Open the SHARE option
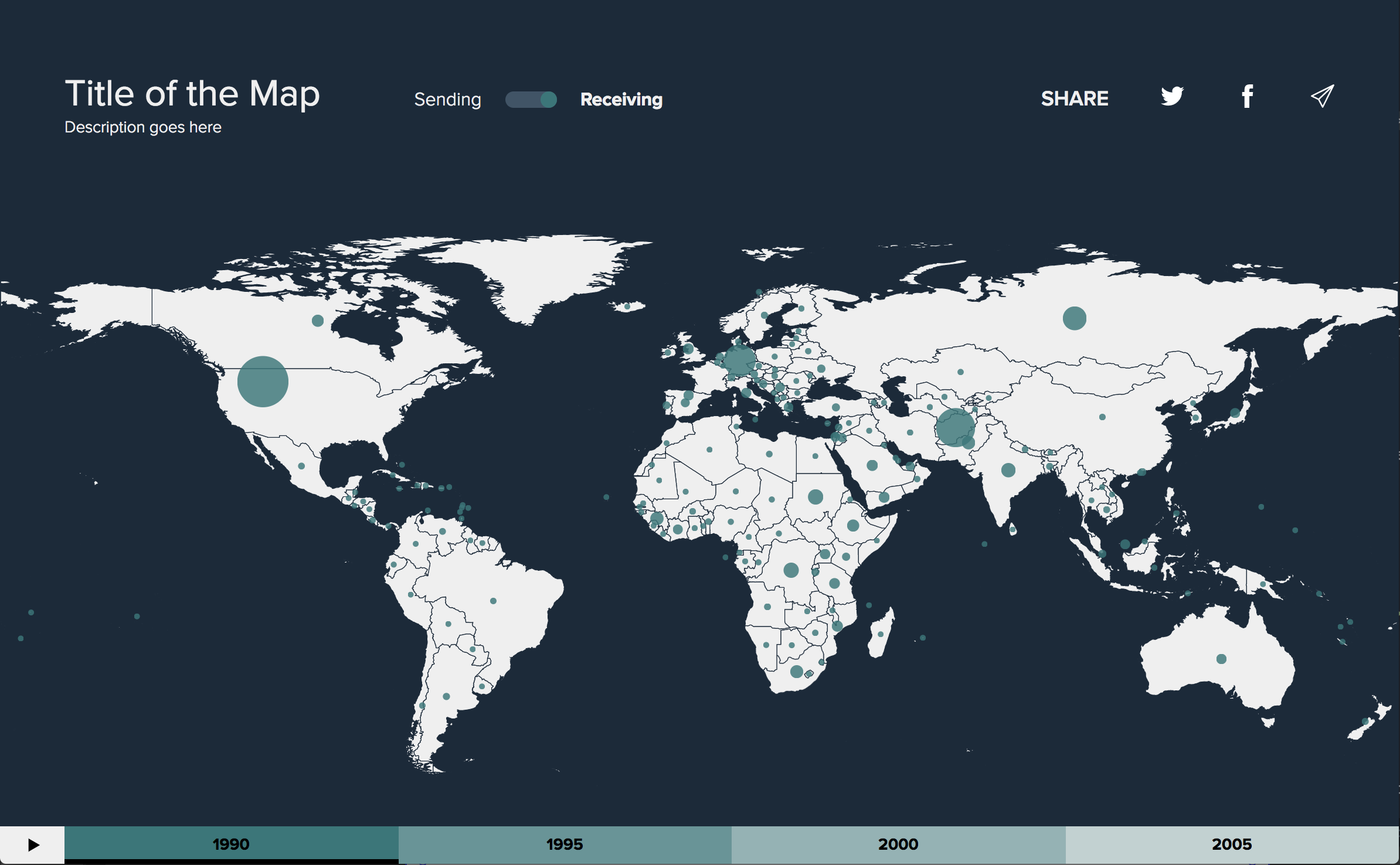 point(1075,98)
